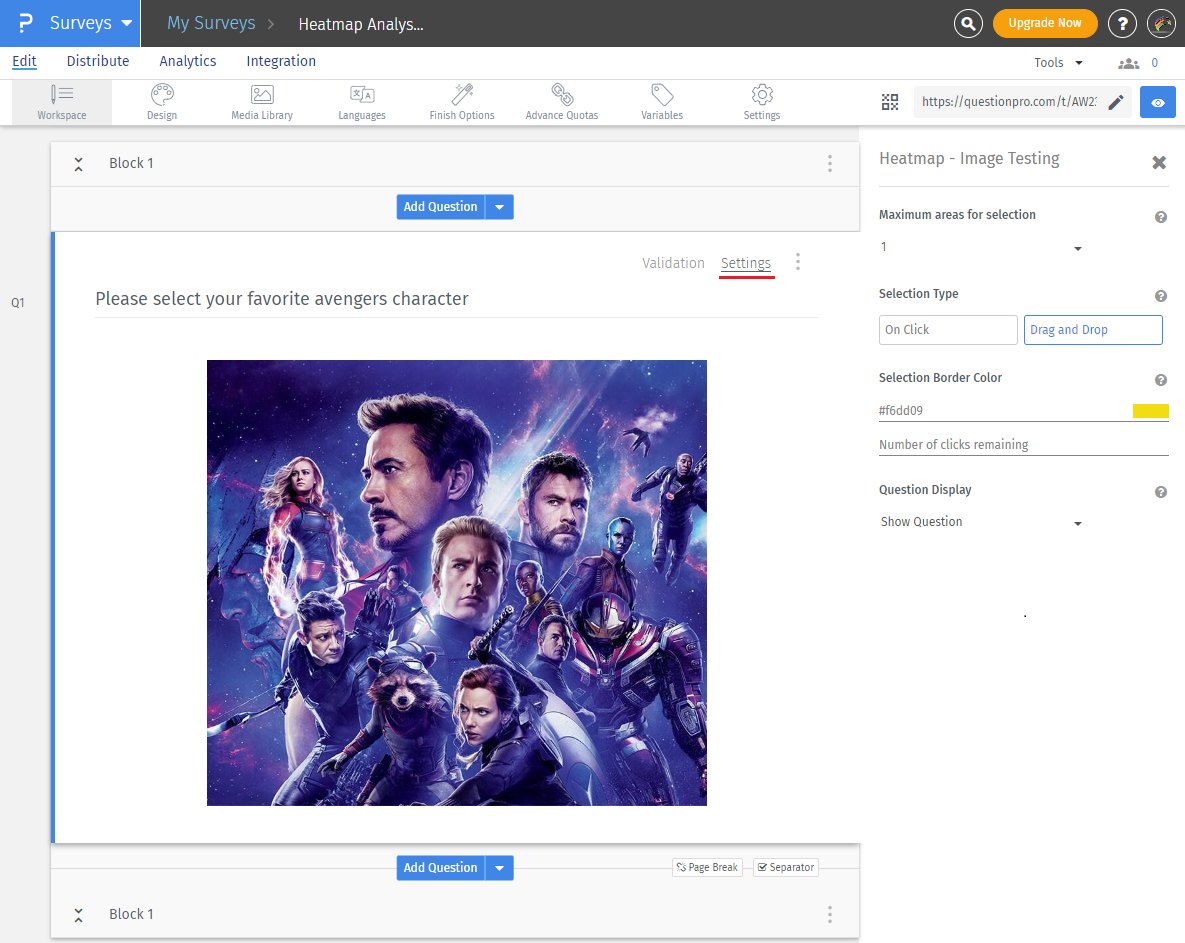Show the survey QR code
Image resolution: width=1185 pixels, height=943 pixels.
point(890,101)
